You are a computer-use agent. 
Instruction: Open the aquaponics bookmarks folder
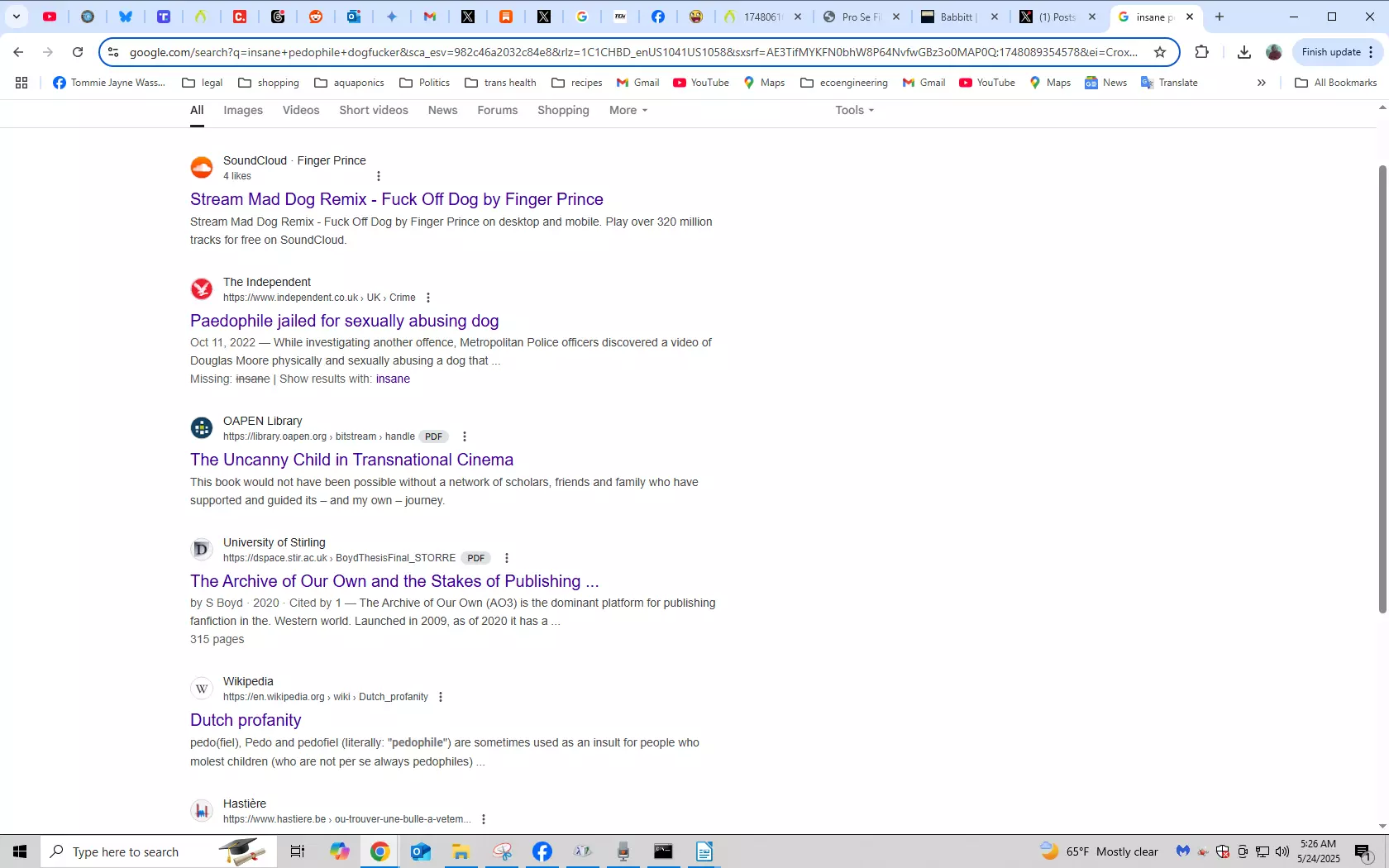click(350, 83)
